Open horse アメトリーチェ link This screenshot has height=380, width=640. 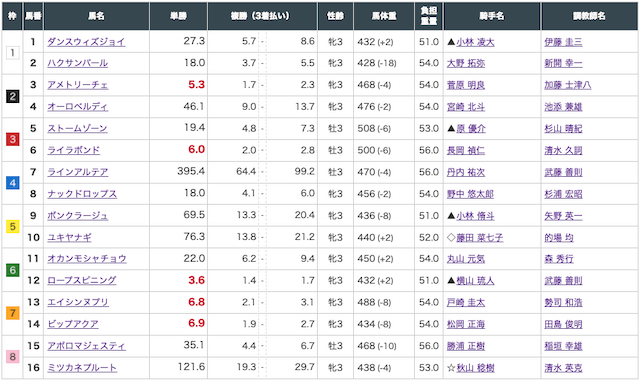[78, 85]
